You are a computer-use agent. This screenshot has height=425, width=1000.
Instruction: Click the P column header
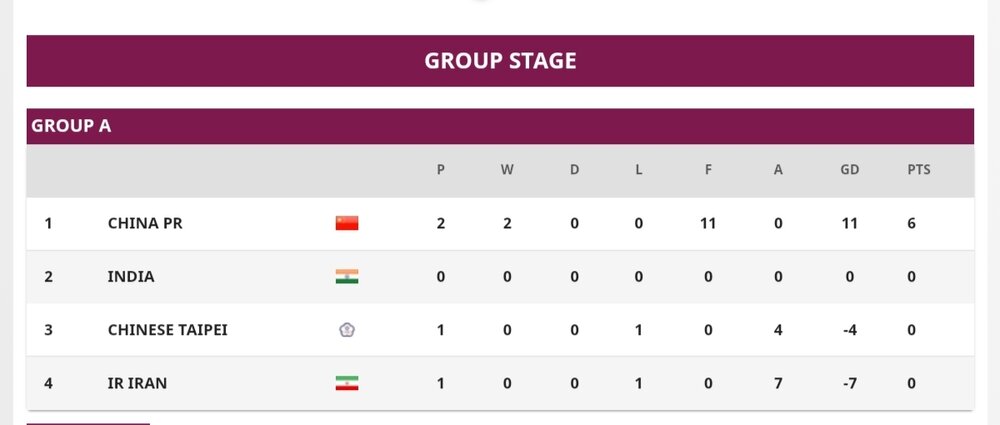click(x=441, y=170)
